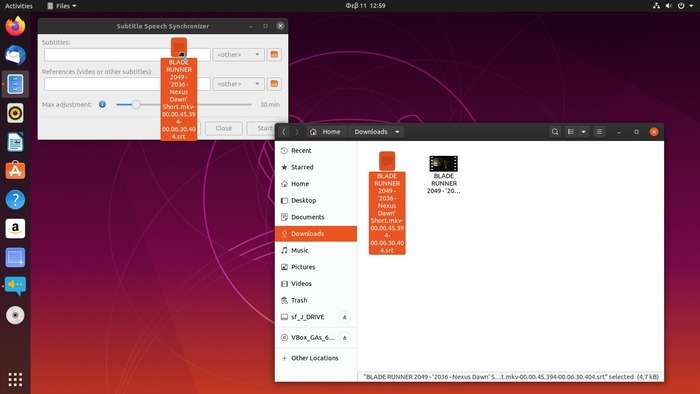The width and height of the screenshot is (700, 394).
Task: Open the screenshot tool in dock
Action: click(x=15, y=257)
